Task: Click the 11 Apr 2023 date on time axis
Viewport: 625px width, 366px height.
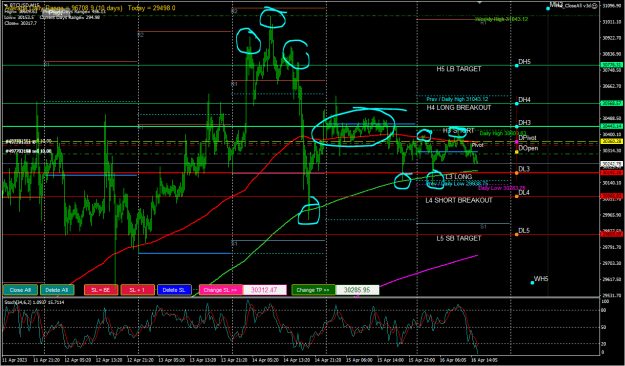Action: (x=16, y=360)
